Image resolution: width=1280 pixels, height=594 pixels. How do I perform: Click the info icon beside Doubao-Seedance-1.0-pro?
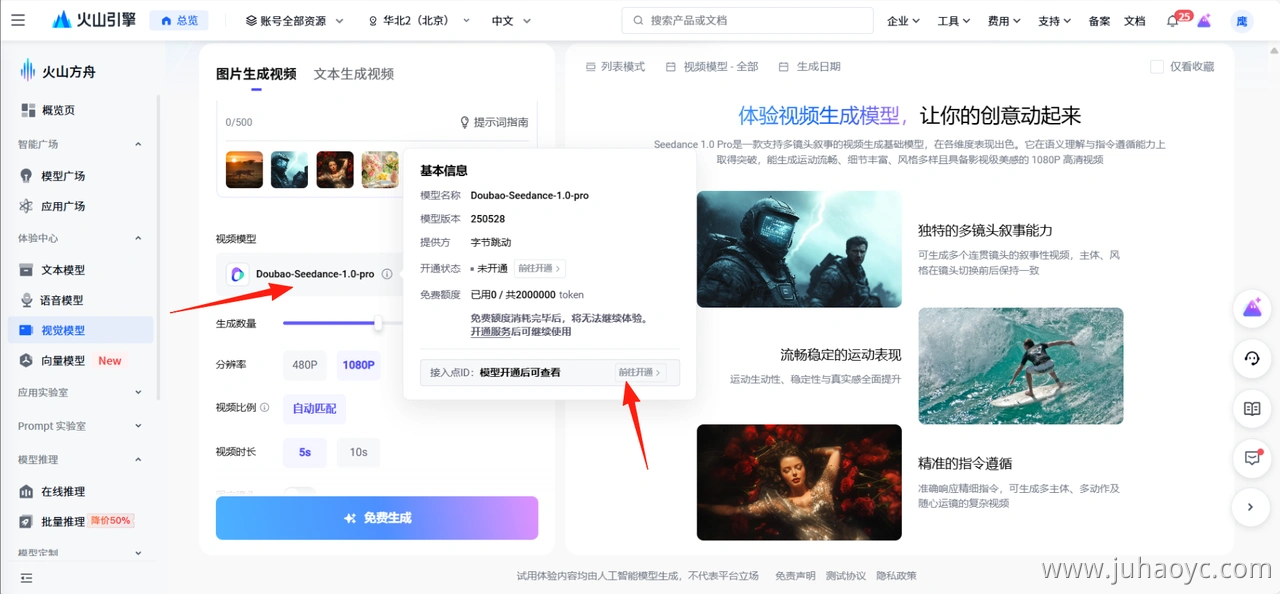coord(387,274)
